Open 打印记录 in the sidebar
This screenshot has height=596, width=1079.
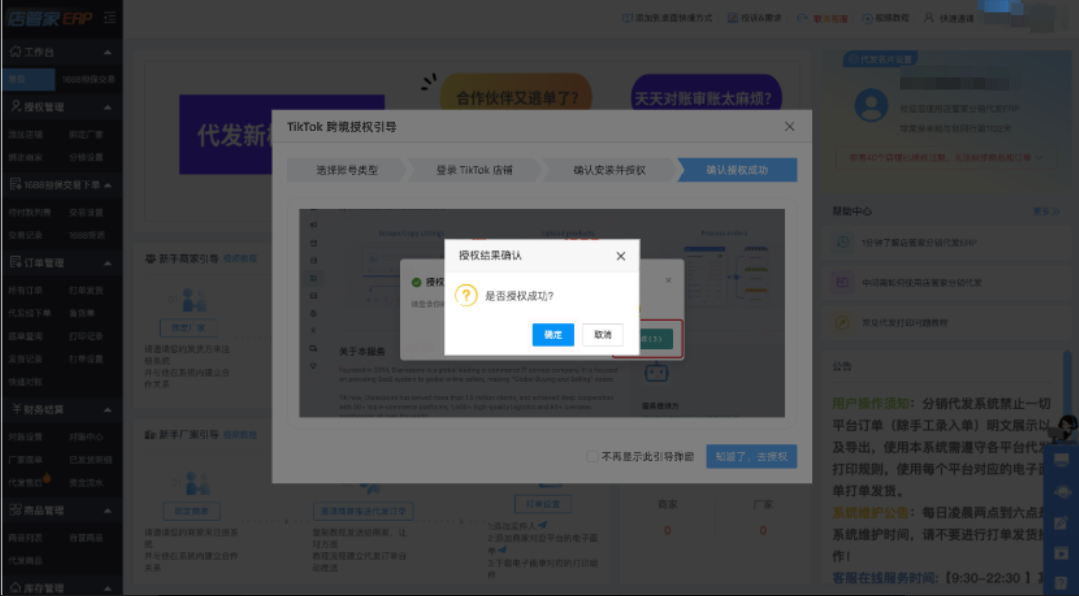[86, 337]
